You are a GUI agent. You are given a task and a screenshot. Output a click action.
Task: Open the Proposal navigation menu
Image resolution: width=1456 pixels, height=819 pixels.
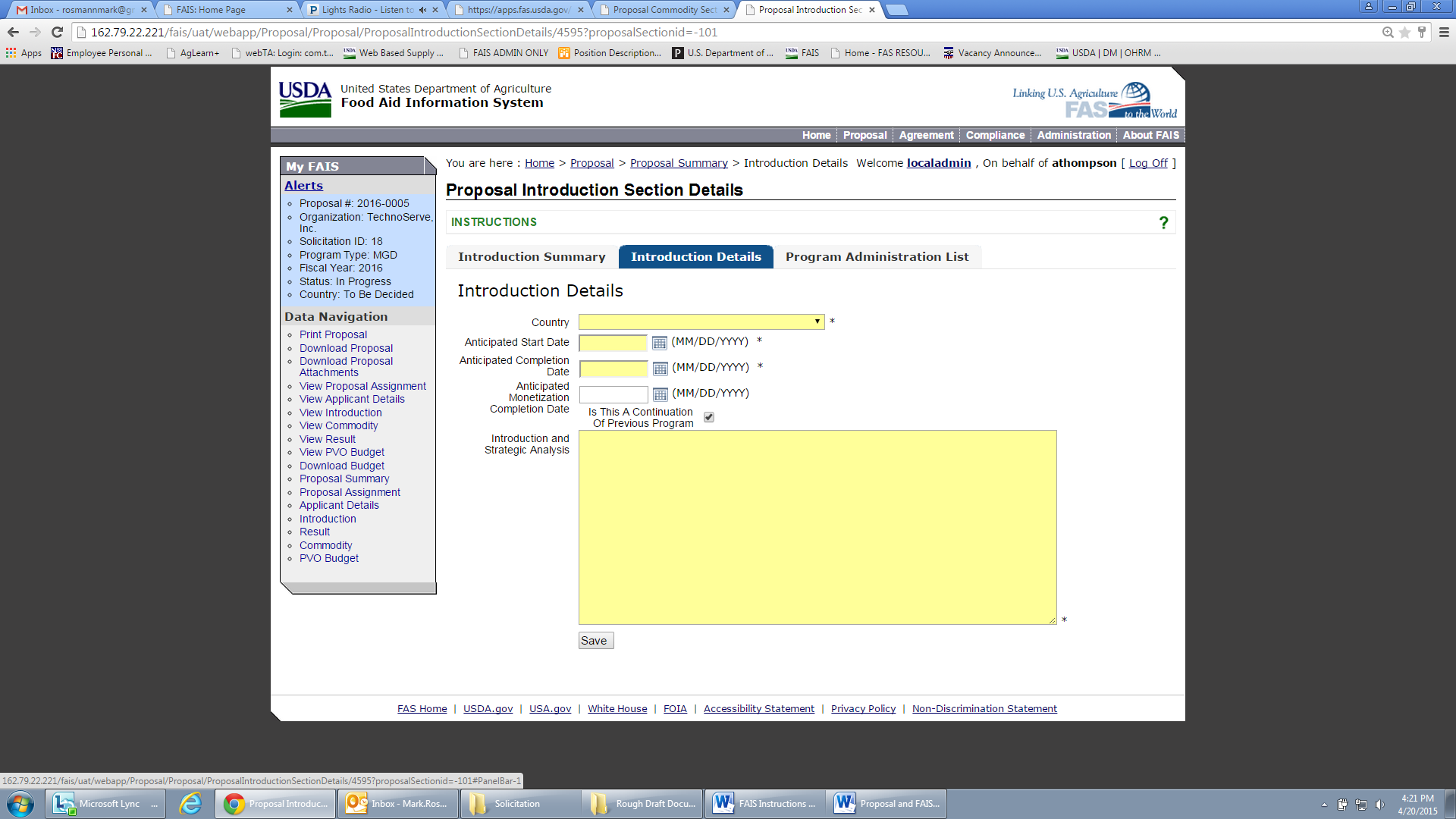864,135
